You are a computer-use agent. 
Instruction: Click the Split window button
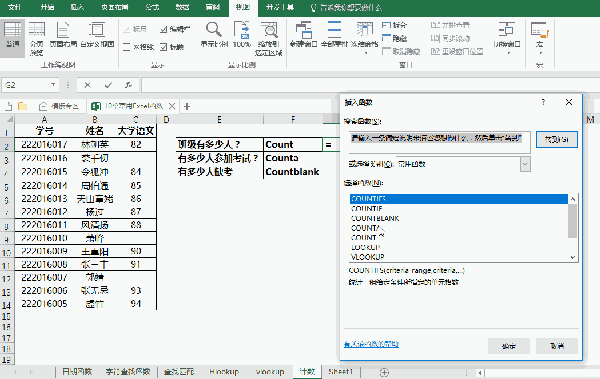point(395,25)
